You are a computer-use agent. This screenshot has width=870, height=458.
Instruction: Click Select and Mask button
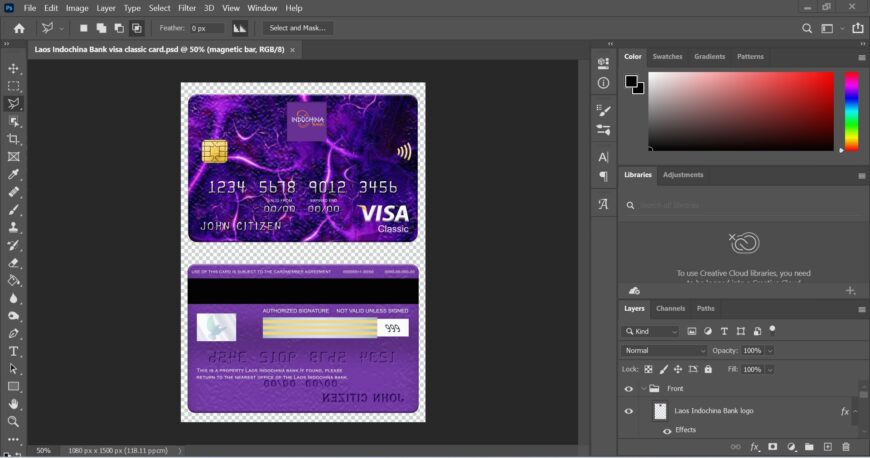[297, 28]
